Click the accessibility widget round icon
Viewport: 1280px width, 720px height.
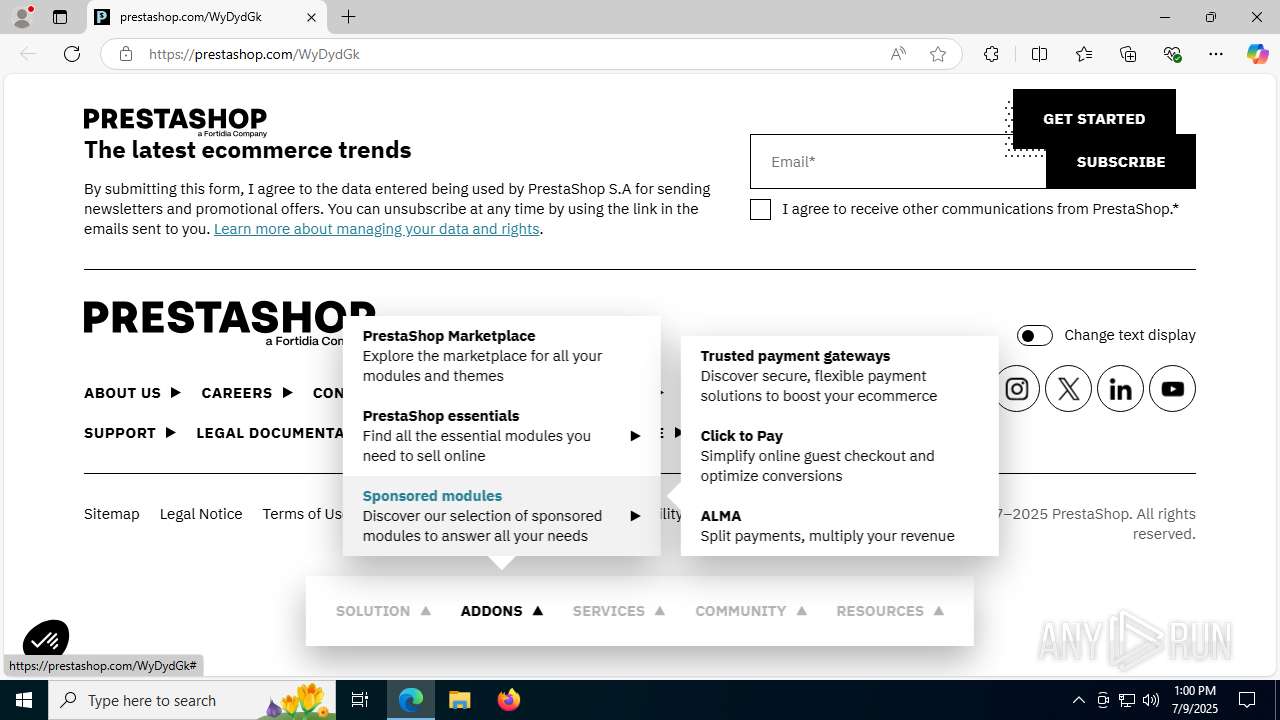(46, 640)
